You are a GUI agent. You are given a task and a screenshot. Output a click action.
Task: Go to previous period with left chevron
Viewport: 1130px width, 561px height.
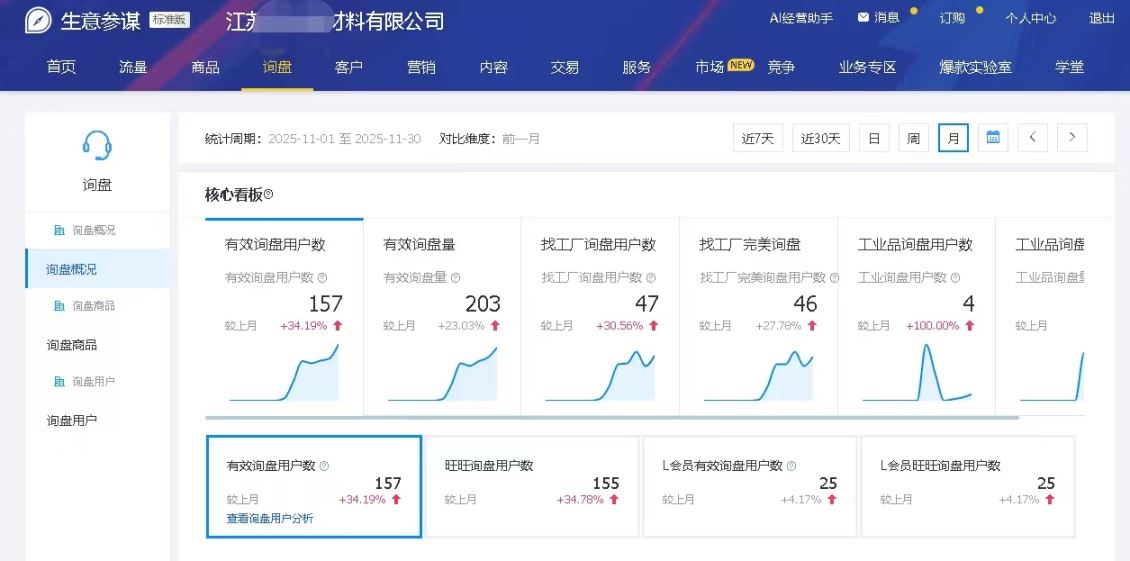[1033, 138]
